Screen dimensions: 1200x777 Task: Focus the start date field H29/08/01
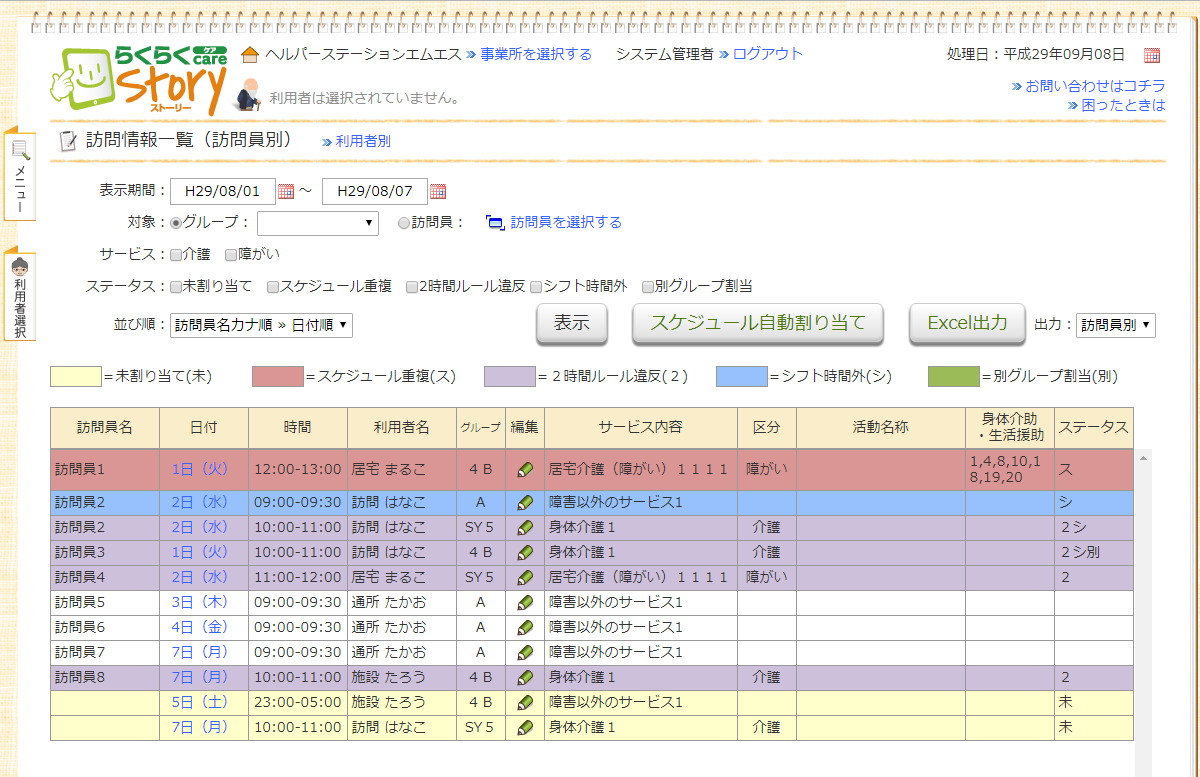[x=223, y=191]
